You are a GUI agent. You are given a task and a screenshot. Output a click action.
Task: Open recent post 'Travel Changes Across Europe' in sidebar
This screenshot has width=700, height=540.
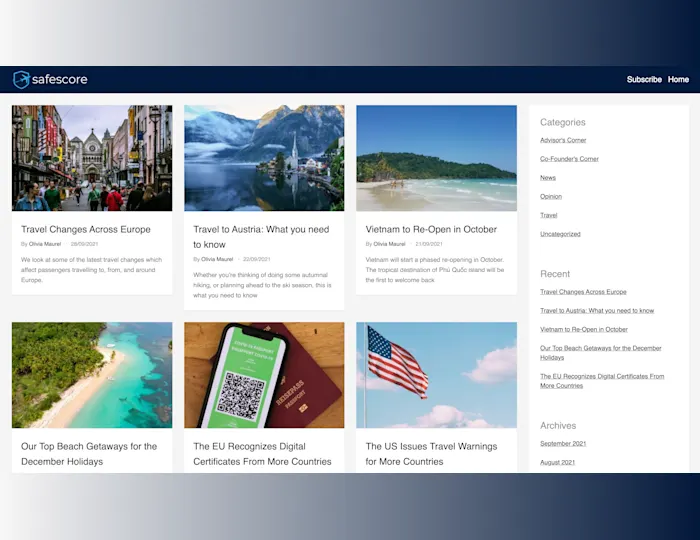pyautogui.click(x=583, y=292)
